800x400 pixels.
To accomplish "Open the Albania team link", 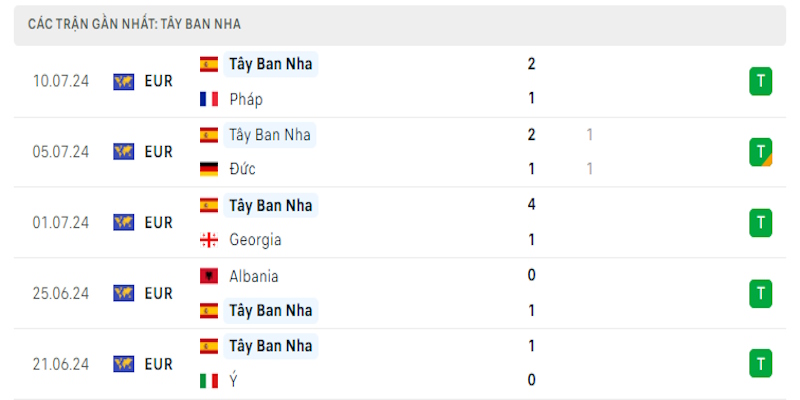I will click(253, 276).
